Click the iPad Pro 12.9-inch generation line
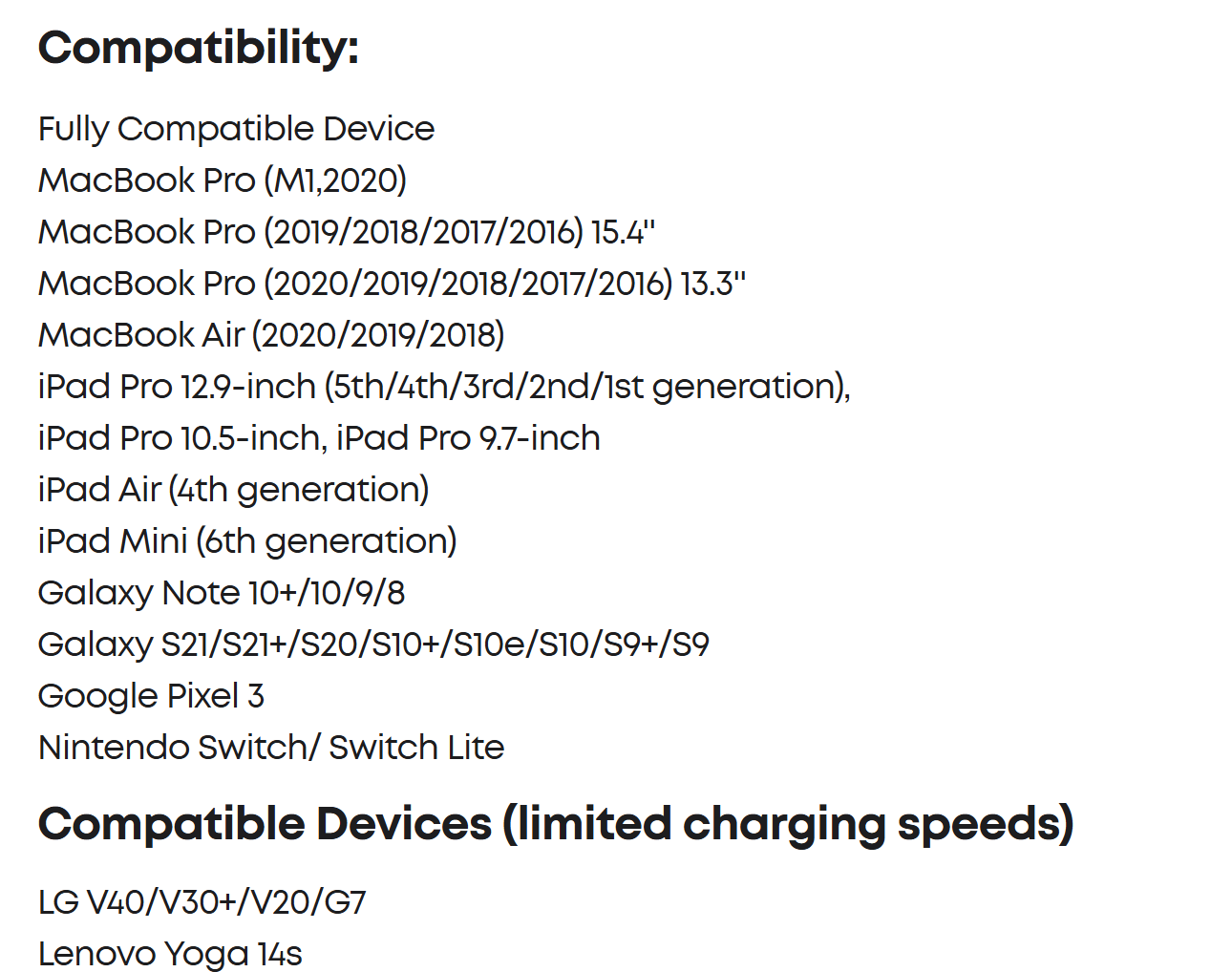 [443, 387]
